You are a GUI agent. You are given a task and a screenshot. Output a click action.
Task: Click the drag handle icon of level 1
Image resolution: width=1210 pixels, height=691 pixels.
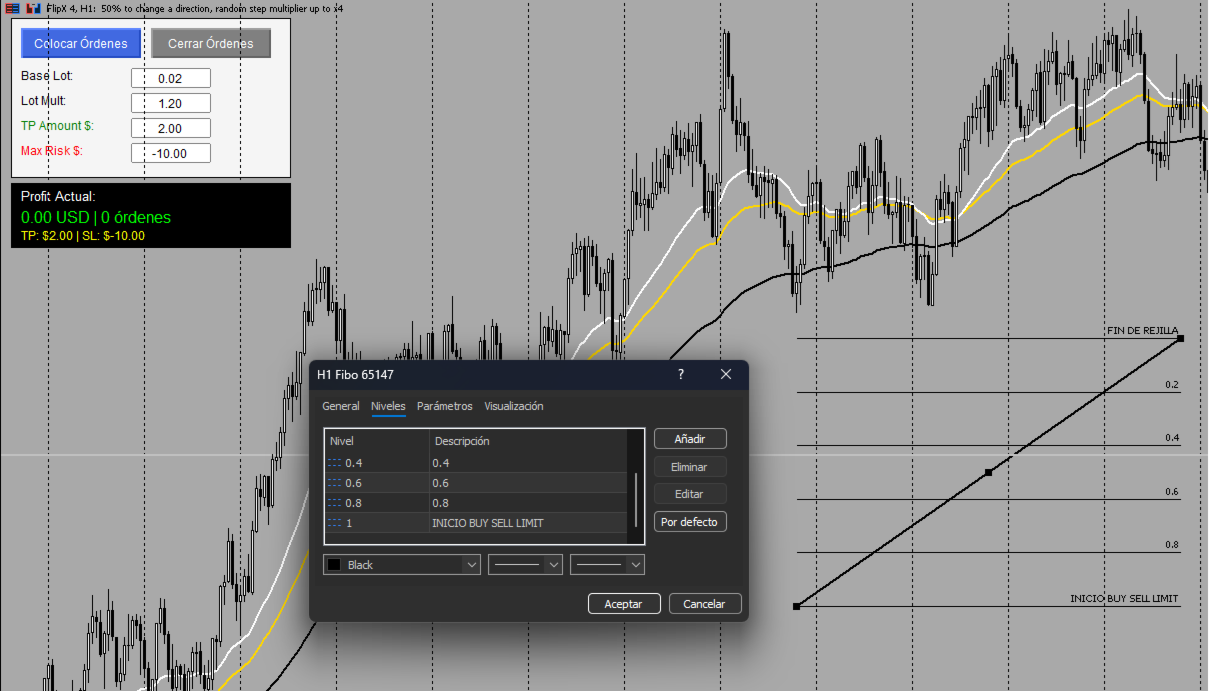[x=334, y=523]
